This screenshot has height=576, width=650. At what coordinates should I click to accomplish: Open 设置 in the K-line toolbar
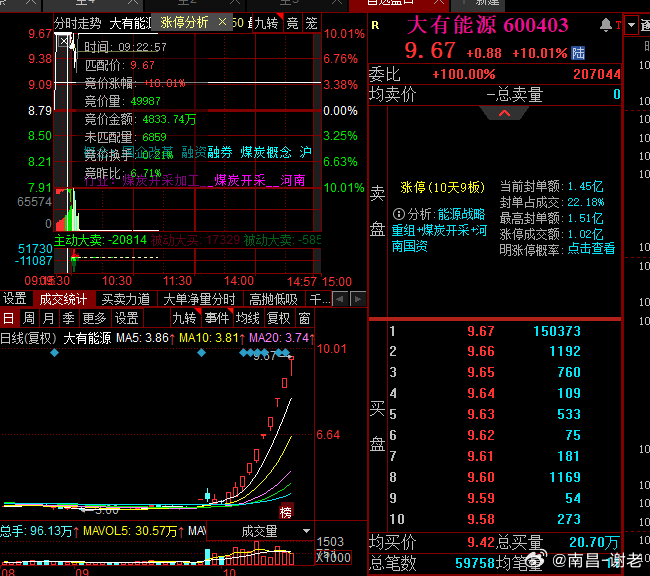(x=126, y=318)
